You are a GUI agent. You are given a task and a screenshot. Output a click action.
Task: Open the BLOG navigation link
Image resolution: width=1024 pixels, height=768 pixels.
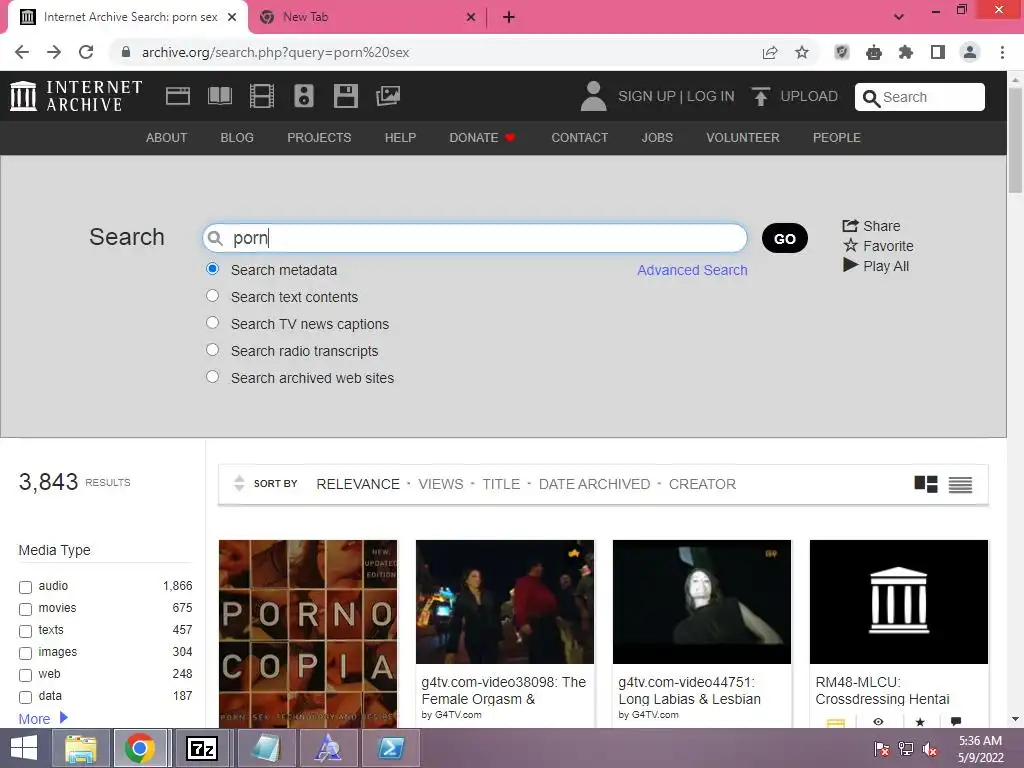237,138
